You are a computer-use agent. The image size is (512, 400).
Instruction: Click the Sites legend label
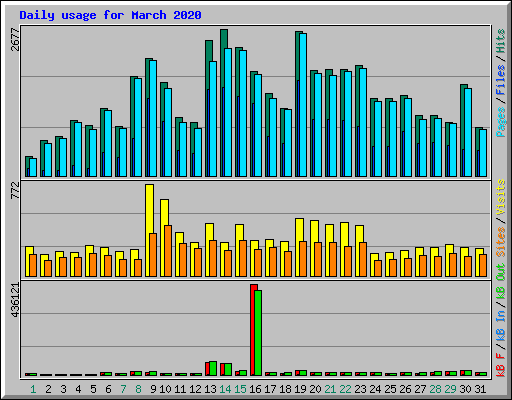click(x=500, y=242)
